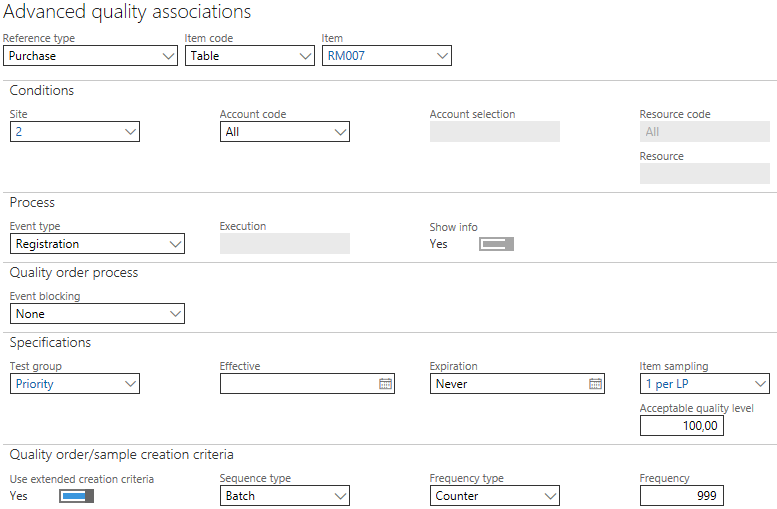Collapse the Specifications section header
Viewport: 777px width, 509px height.
(50, 343)
